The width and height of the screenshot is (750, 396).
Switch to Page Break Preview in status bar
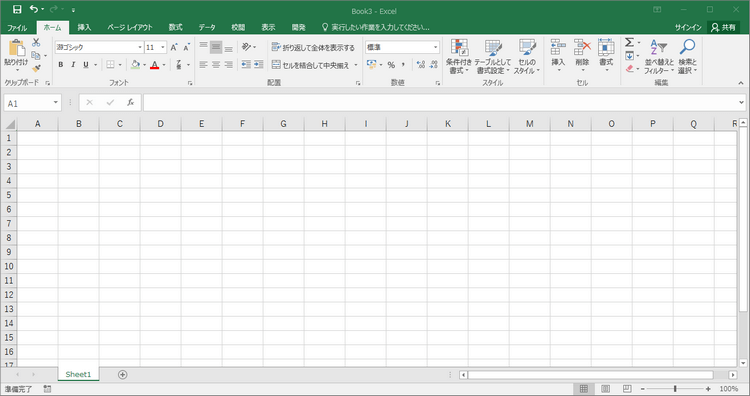[627, 389]
